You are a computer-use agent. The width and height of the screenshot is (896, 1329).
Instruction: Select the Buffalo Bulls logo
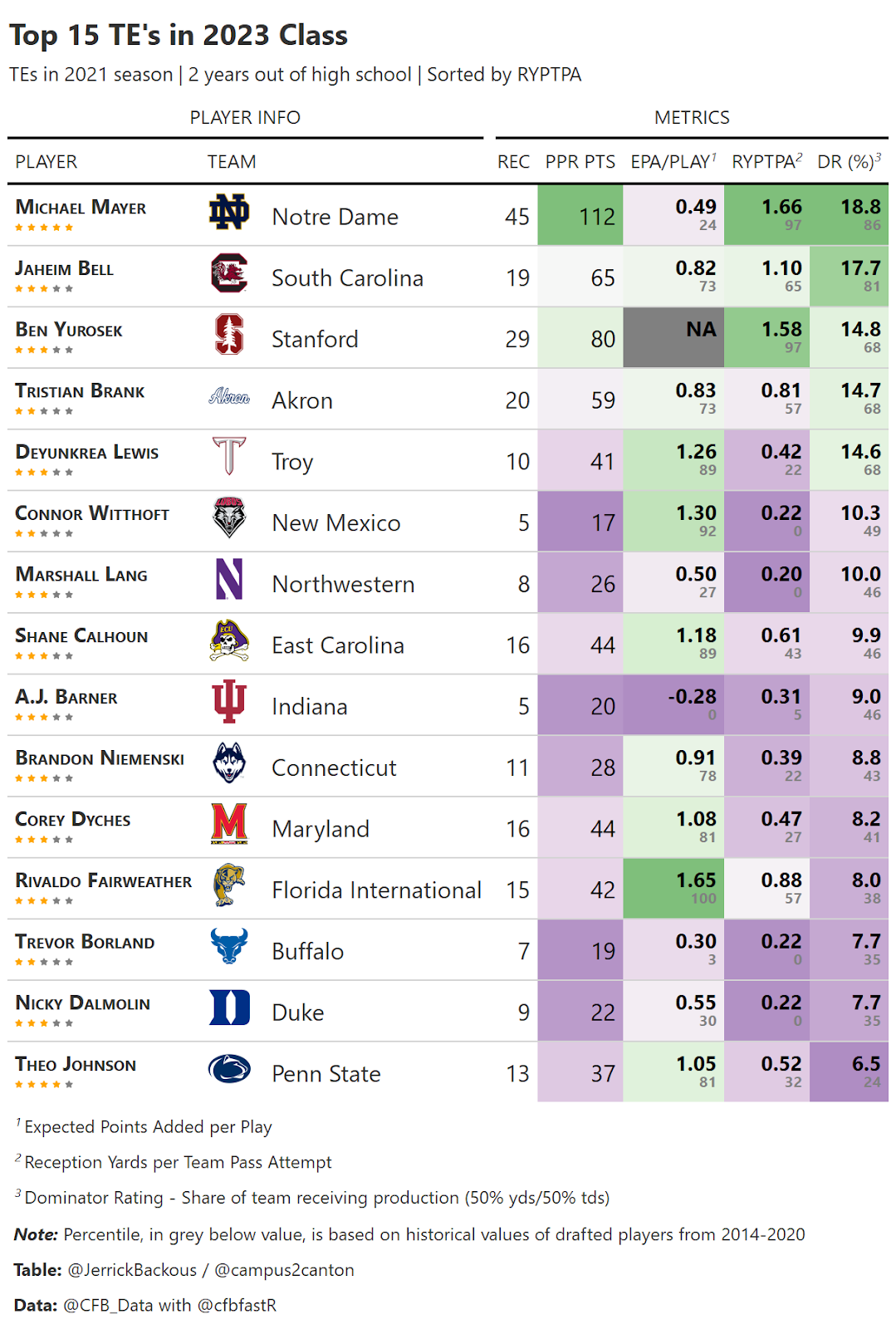click(228, 946)
